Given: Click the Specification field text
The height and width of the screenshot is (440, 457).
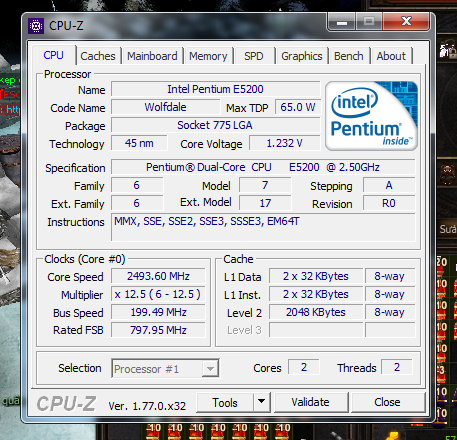Looking at the screenshot, I should (x=263, y=167).
